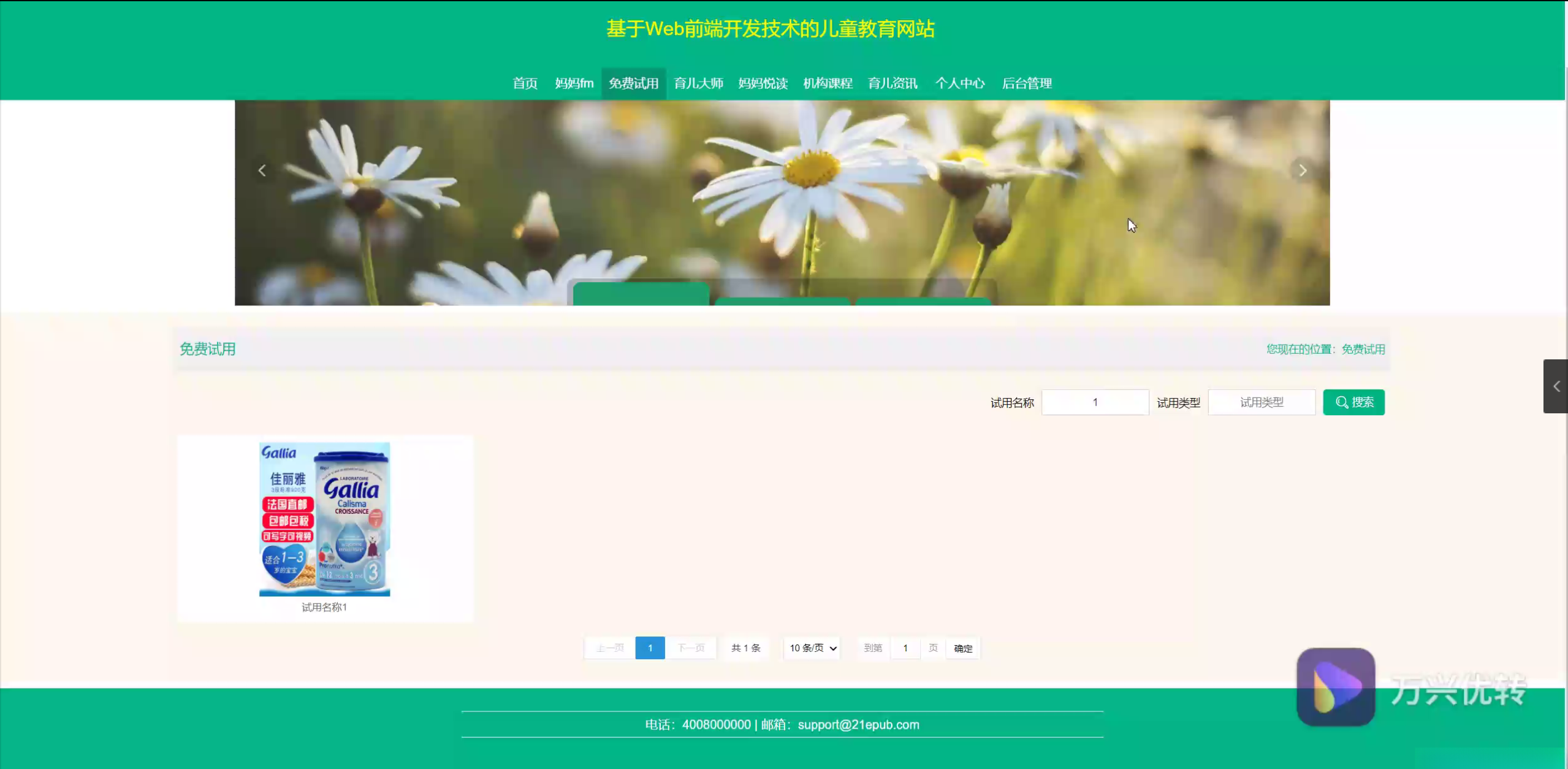The image size is (1568, 769).
Task: Go to 妈妈fm navigation item
Action: pos(574,83)
